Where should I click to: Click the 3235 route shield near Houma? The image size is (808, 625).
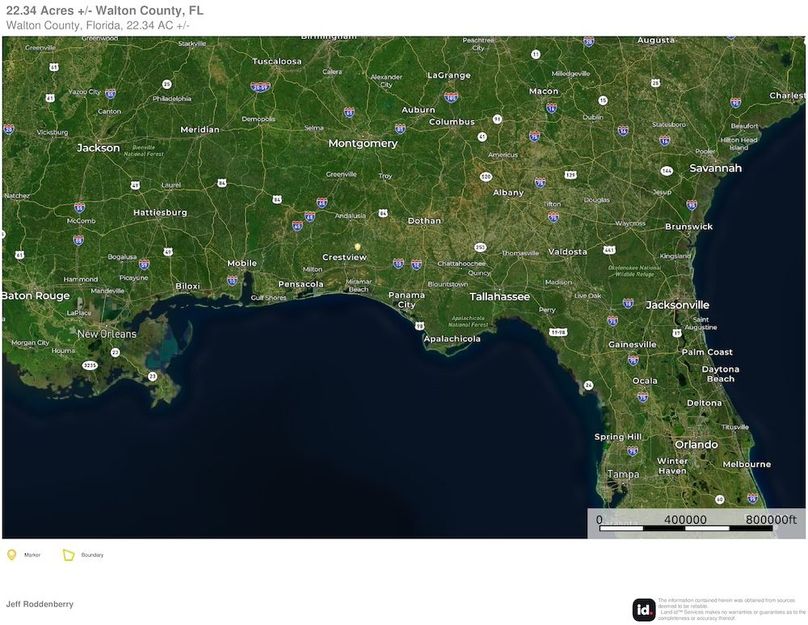point(90,366)
